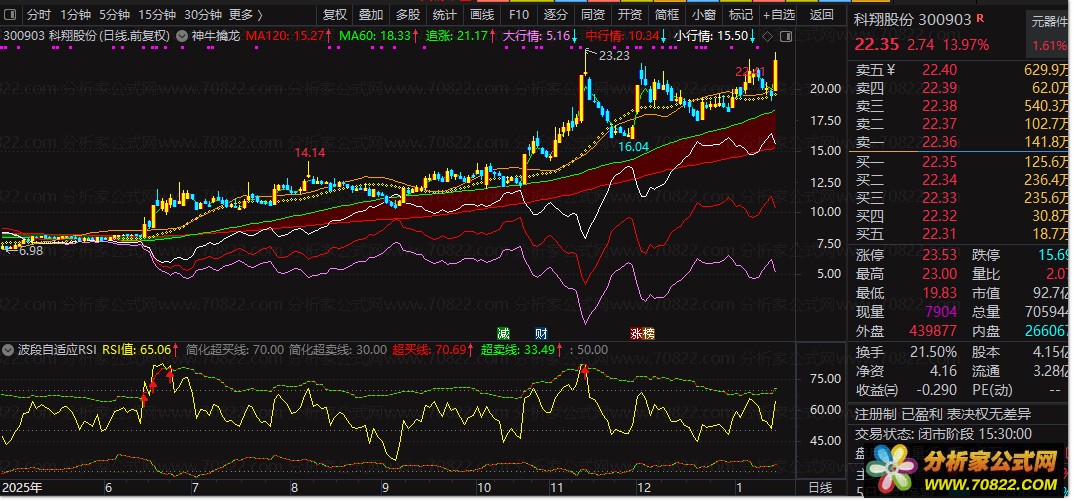Select the 30分钟 period

pos(203,14)
